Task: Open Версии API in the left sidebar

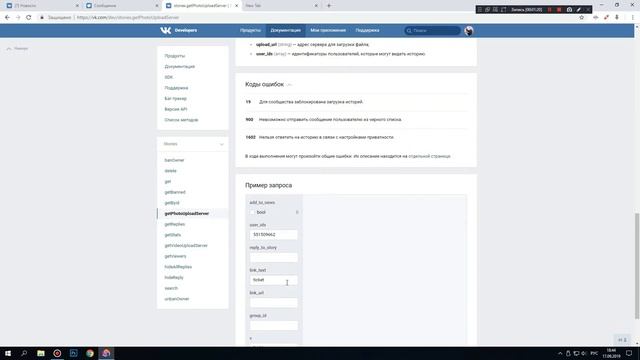Action: point(176,109)
